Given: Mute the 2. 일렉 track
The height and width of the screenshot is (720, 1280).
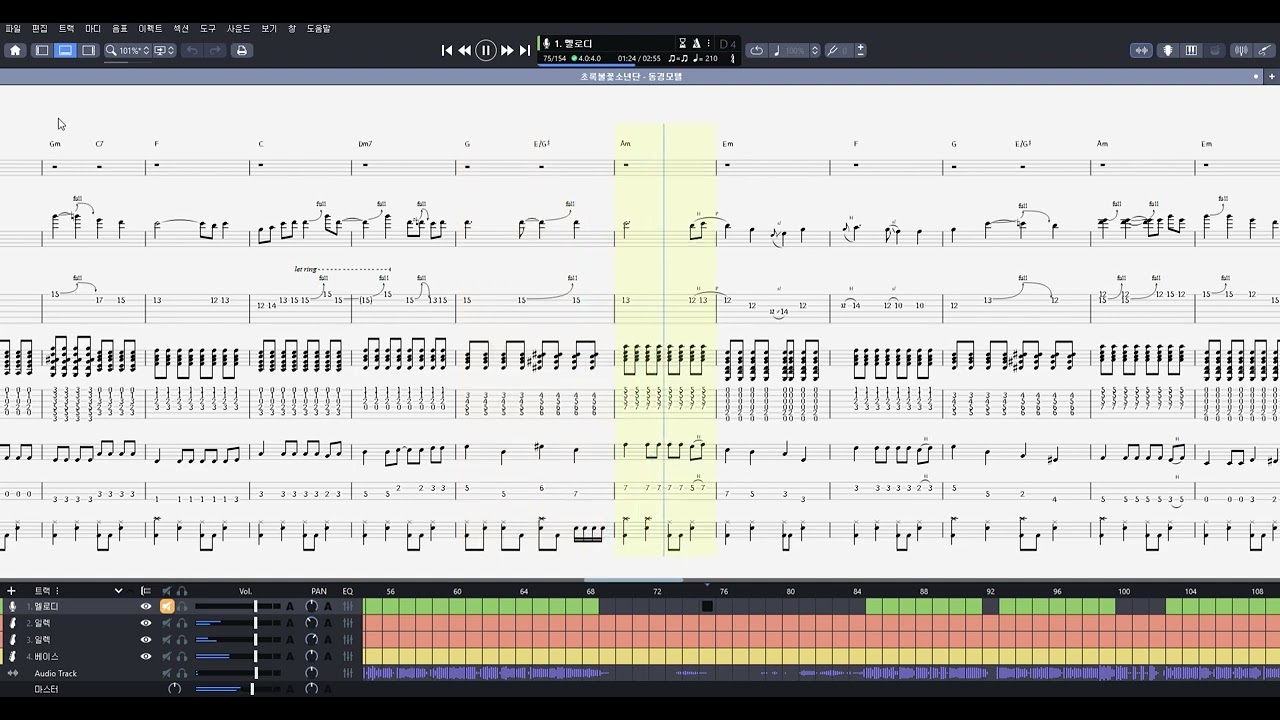Looking at the screenshot, I should coord(167,623).
